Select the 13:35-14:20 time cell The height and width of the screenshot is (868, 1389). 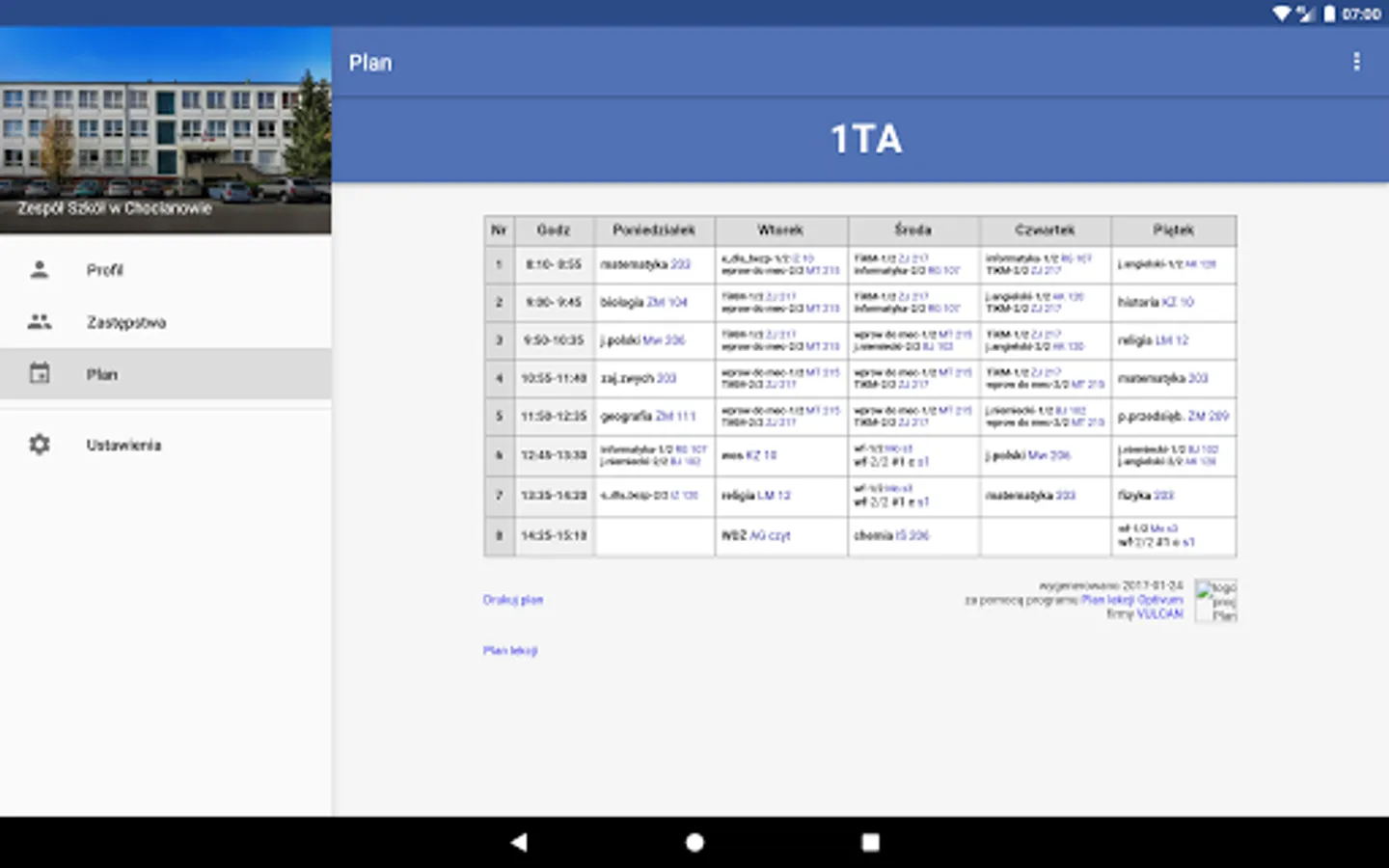click(x=554, y=496)
